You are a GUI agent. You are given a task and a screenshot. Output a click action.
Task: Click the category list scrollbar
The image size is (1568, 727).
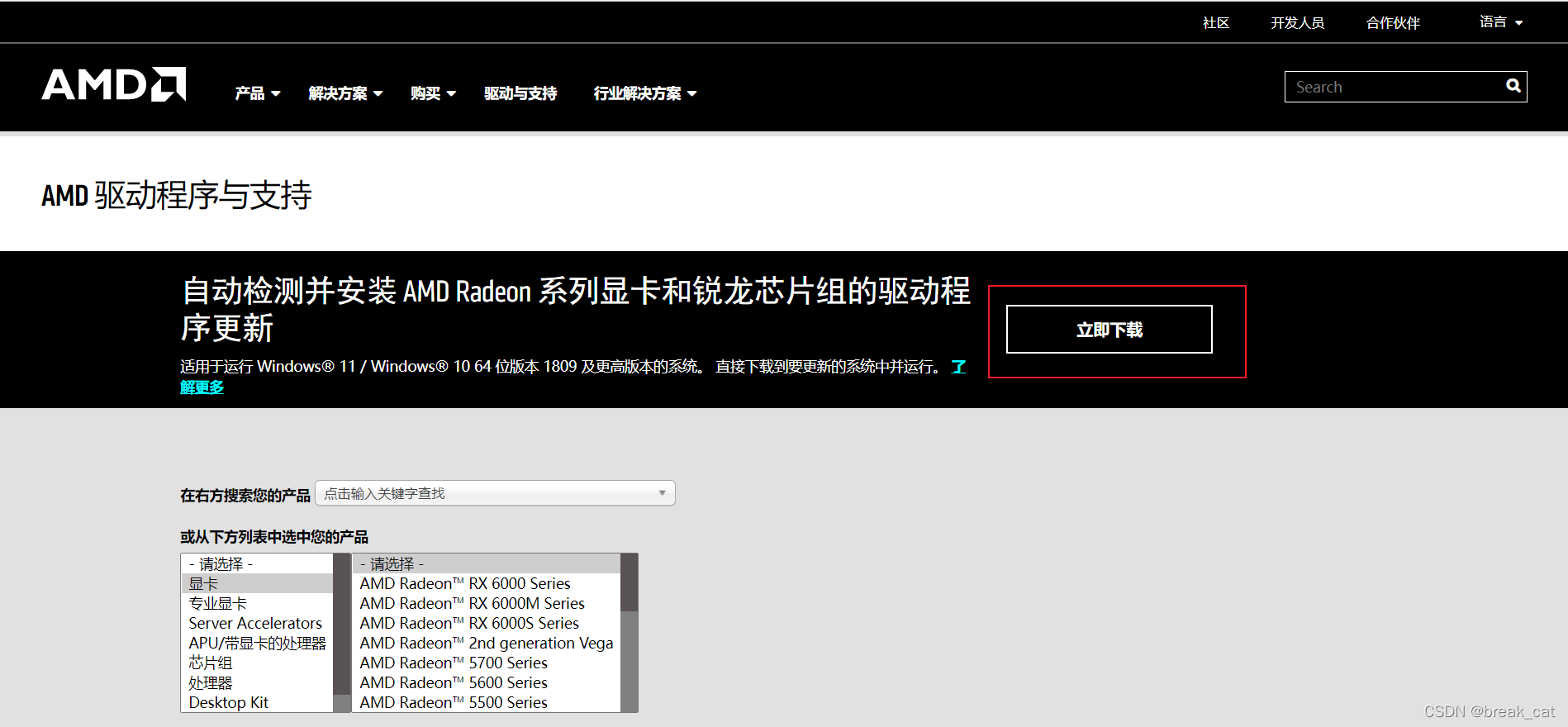(342, 633)
